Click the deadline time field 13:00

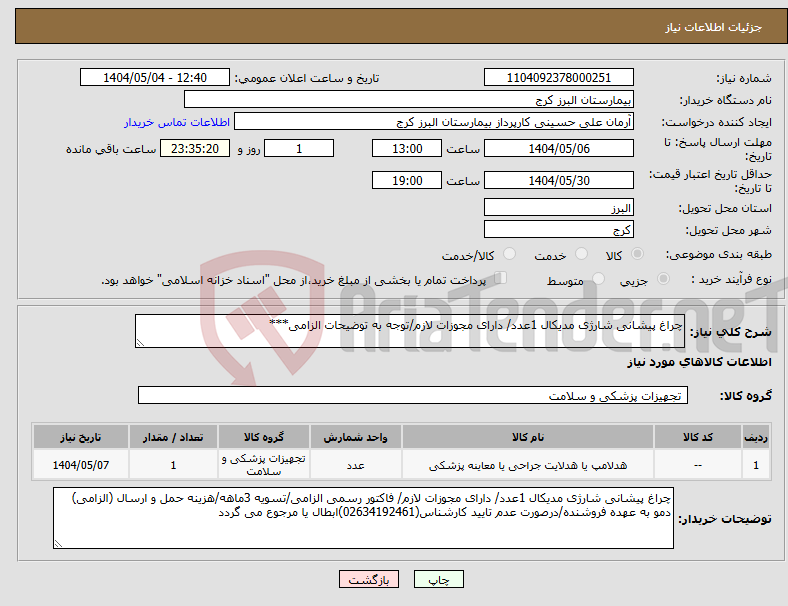click(x=407, y=148)
